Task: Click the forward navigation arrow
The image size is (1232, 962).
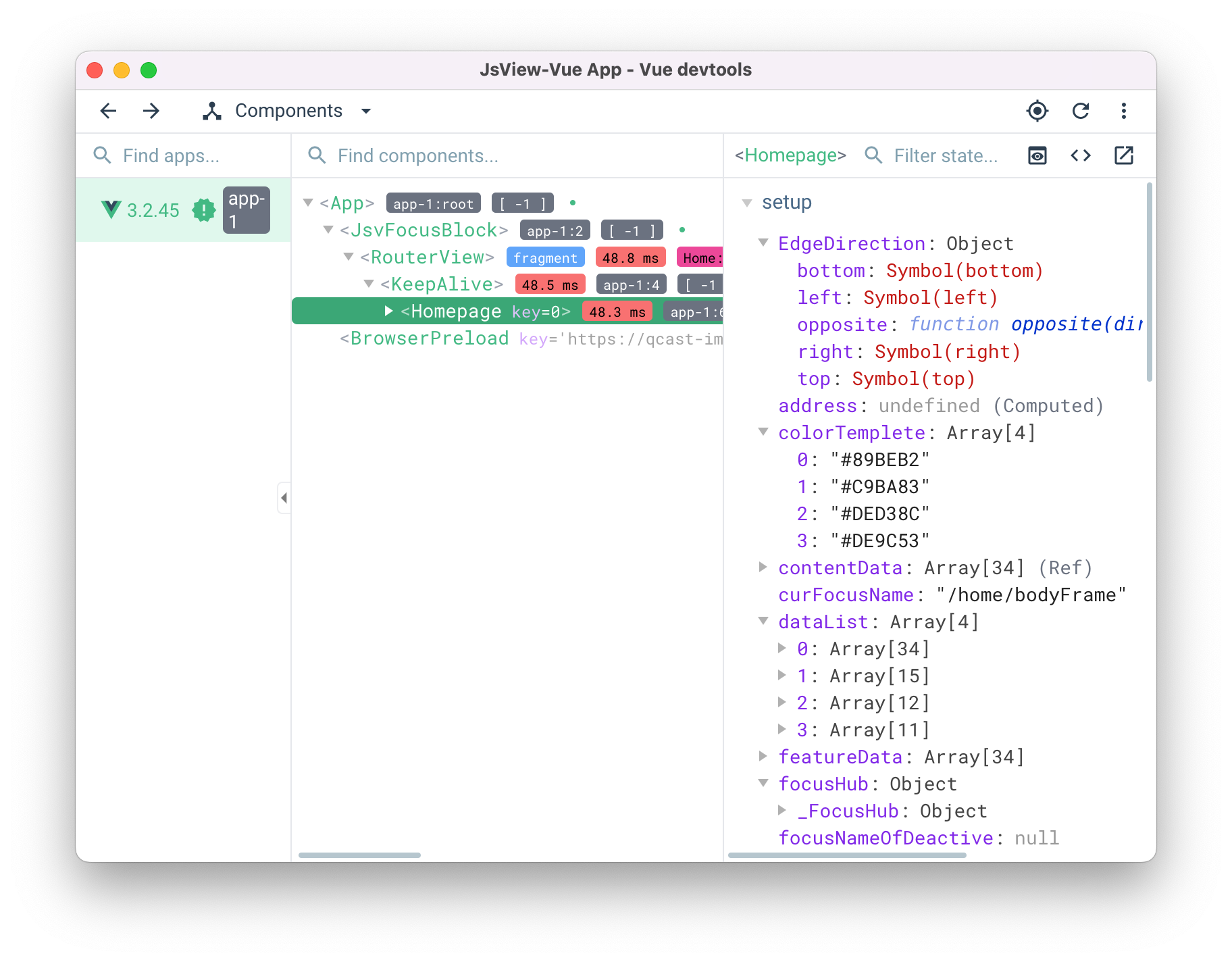Action: pos(151,111)
